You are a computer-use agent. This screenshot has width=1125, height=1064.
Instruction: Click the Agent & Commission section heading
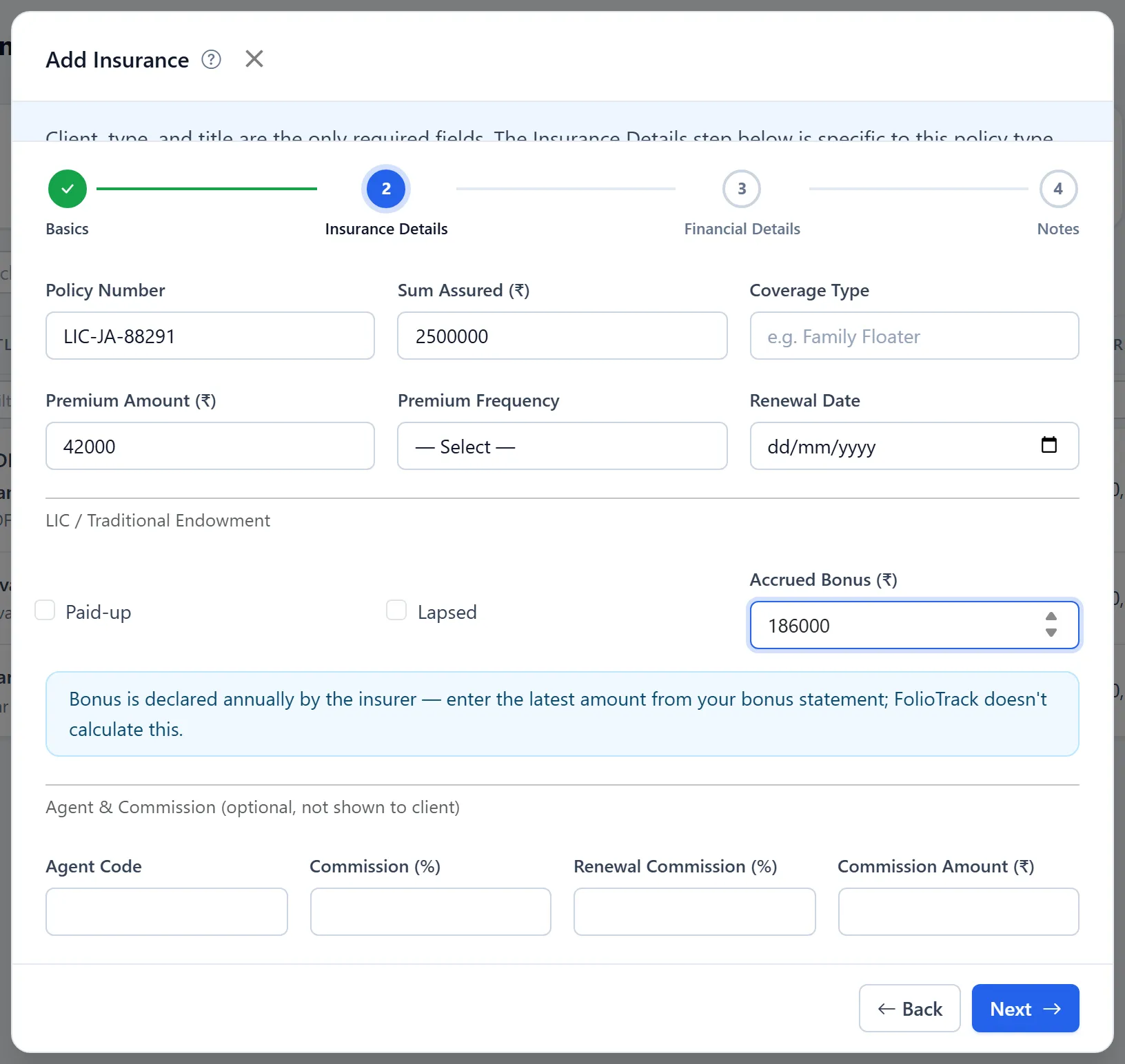(252, 807)
